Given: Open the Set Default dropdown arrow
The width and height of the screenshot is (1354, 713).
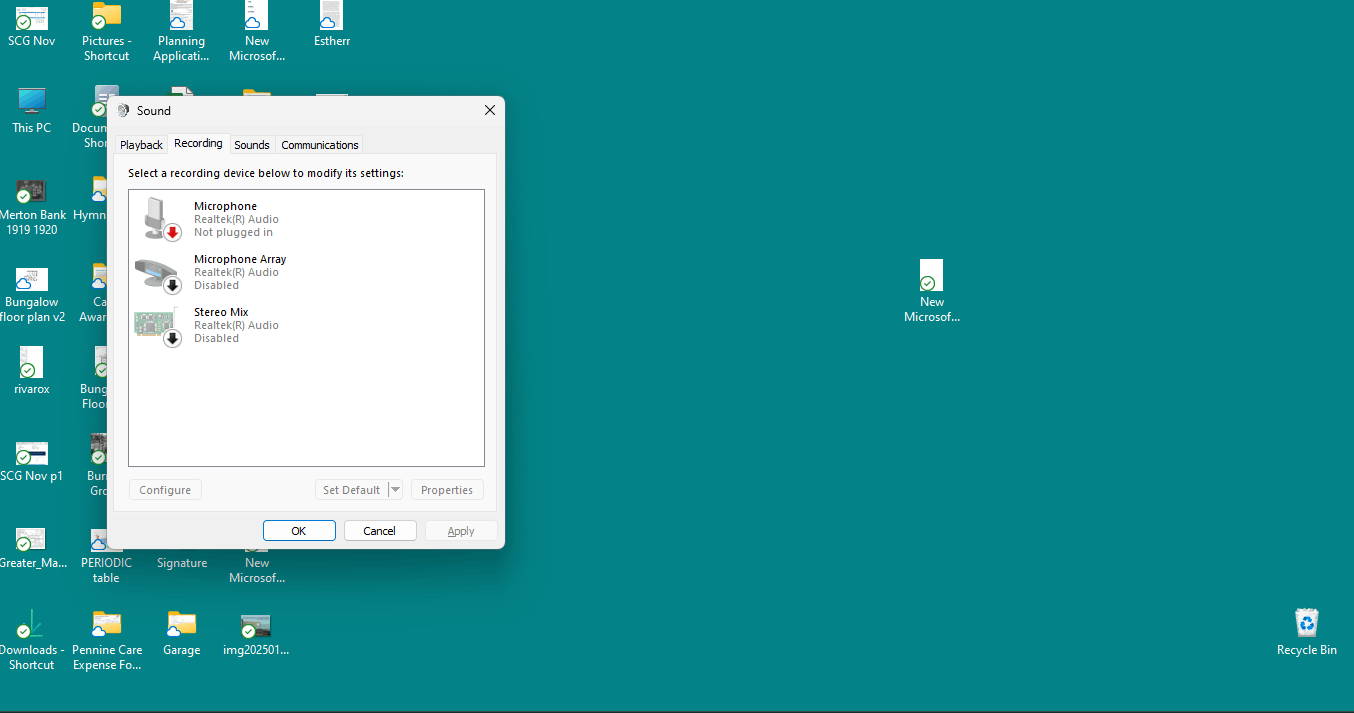Looking at the screenshot, I should 395,490.
